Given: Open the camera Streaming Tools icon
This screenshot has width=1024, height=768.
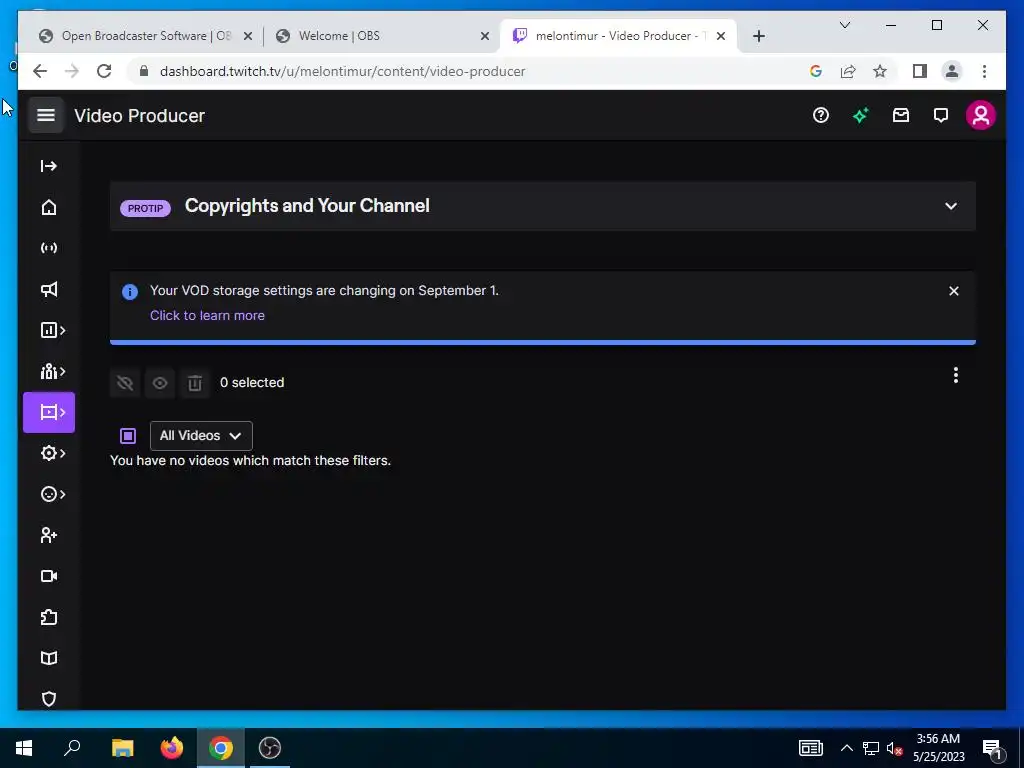Looking at the screenshot, I should point(49,576).
